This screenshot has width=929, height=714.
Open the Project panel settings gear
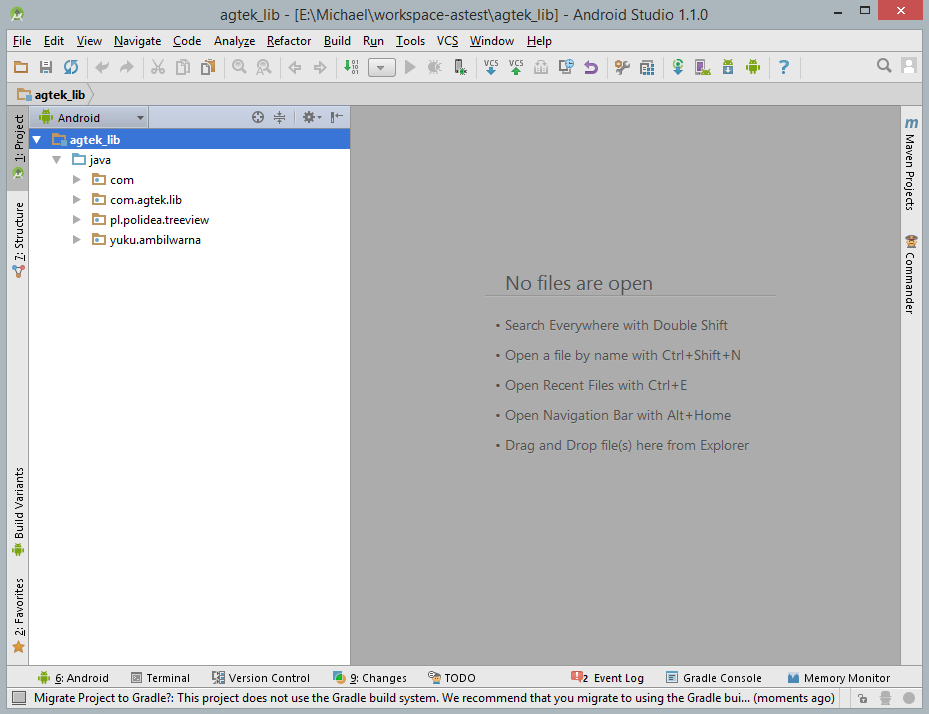[x=309, y=117]
